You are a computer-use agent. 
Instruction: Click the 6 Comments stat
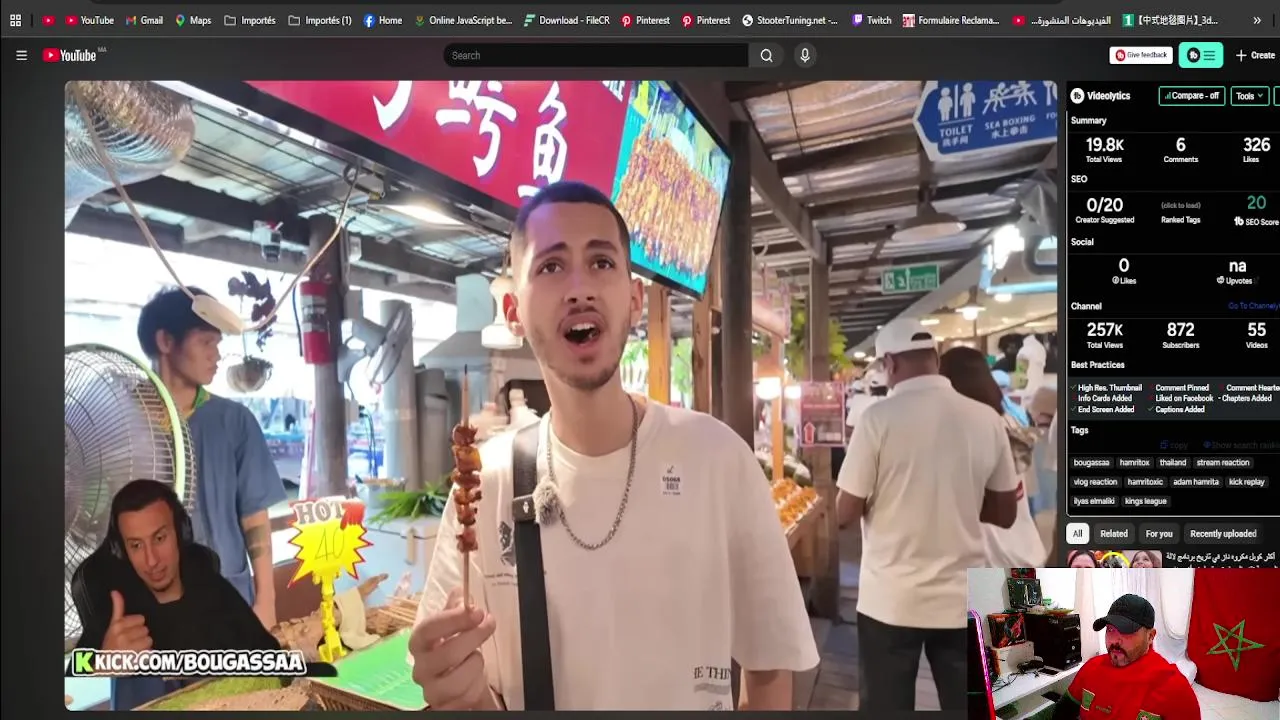click(1180, 150)
